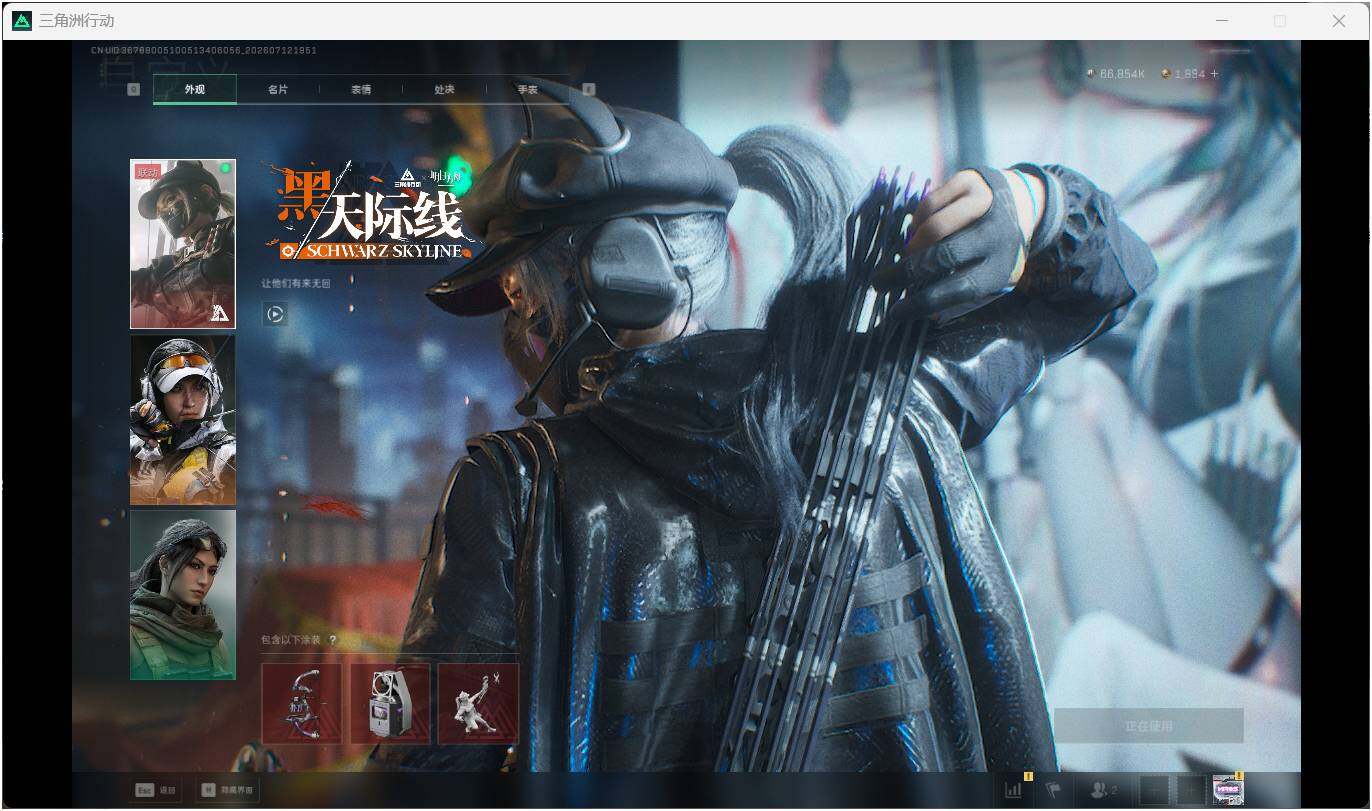Click the 1,884 premium currency balance
Image resolution: width=1372 pixels, height=811 pixels.
(1184, 74)
